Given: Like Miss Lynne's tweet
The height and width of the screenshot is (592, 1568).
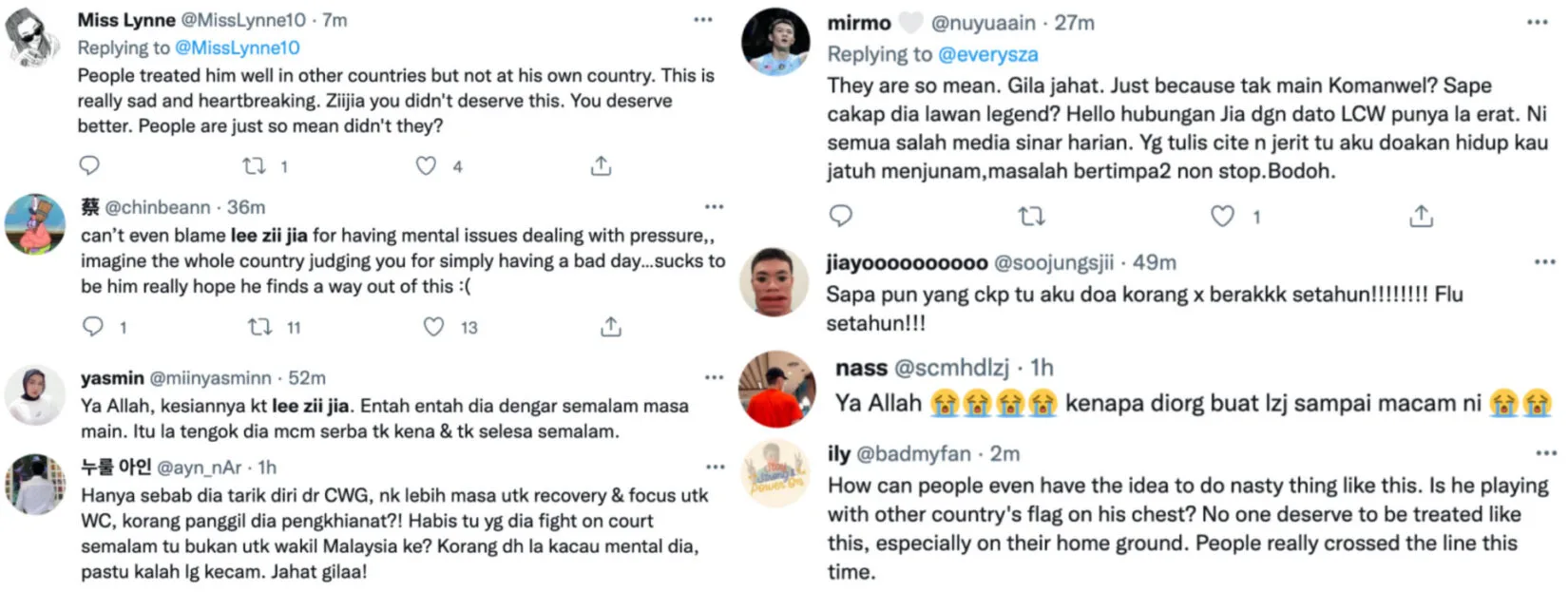Looking at the screenshot, I should (426, 165).
